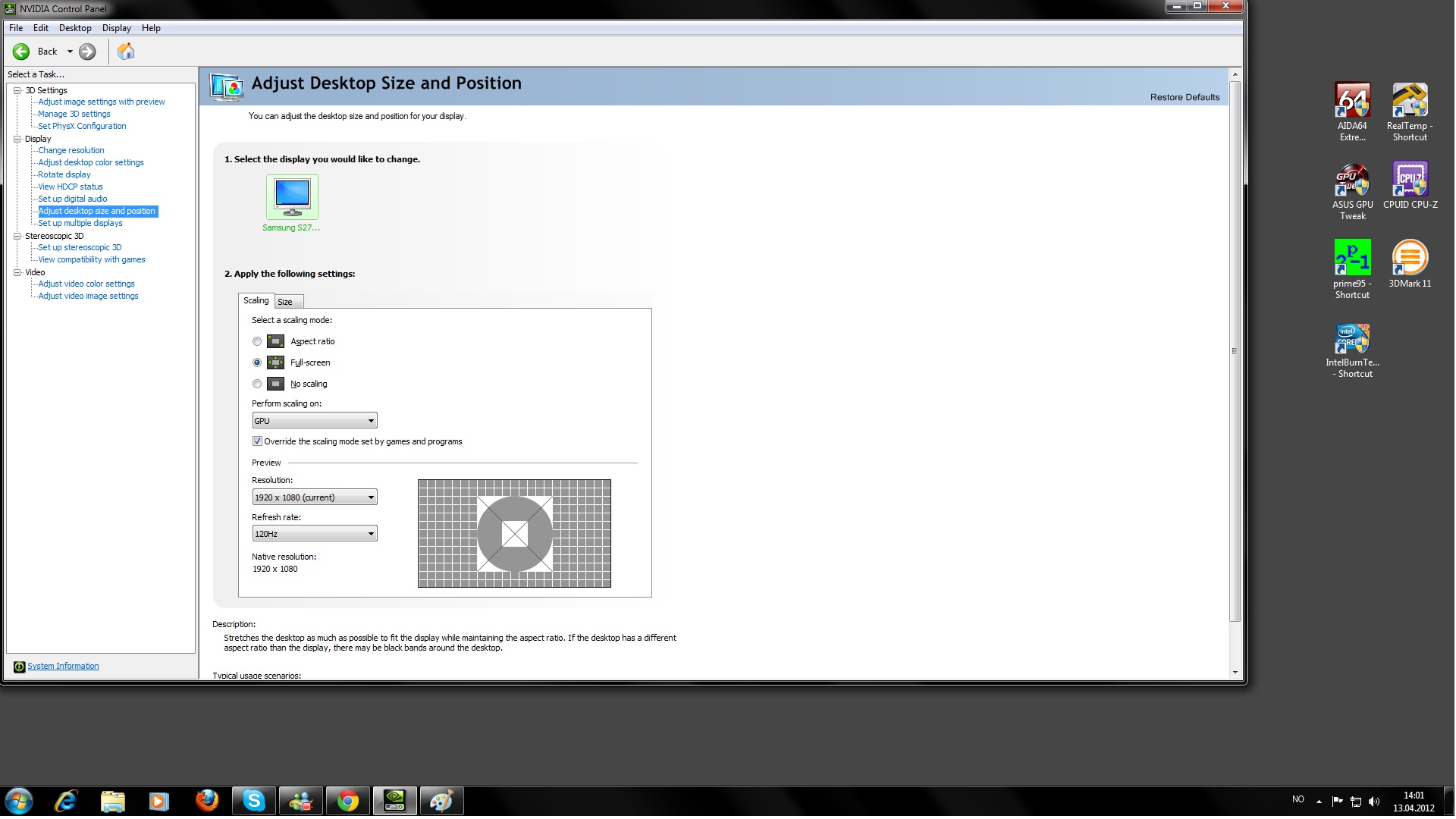Select the Samsung S27 display icon

click(292, 197)
